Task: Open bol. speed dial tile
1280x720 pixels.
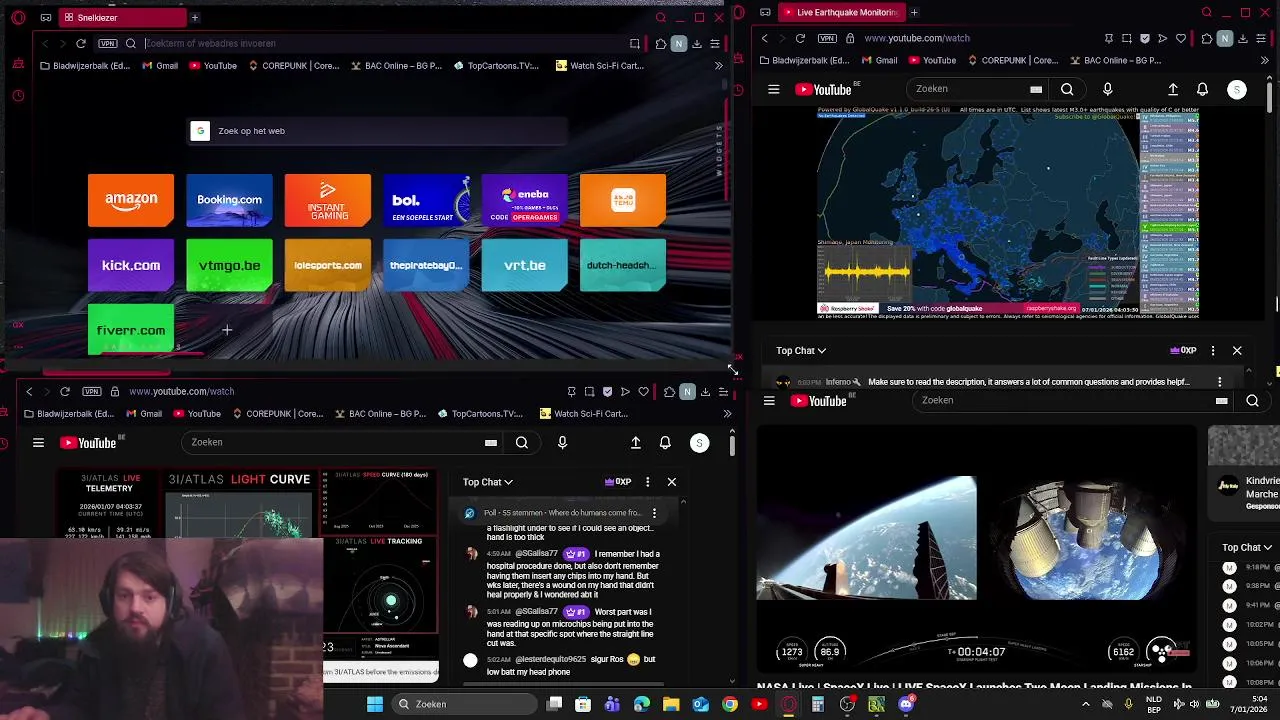Action: 426,200
